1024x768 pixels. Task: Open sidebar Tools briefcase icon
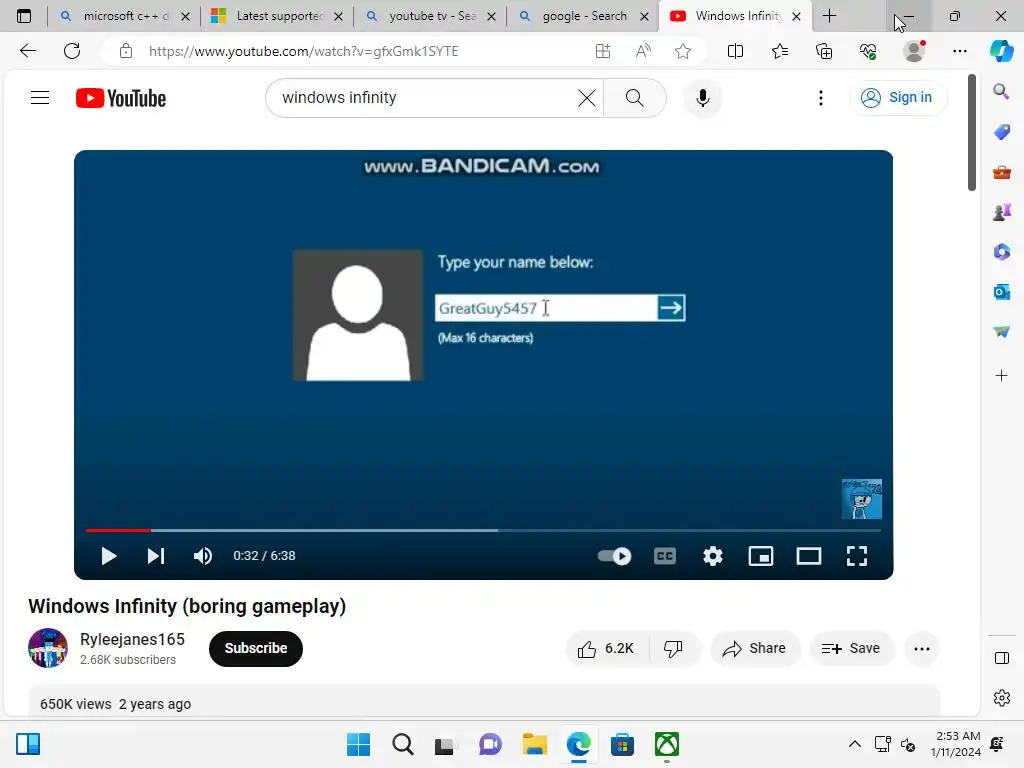tap(1002, 172)
